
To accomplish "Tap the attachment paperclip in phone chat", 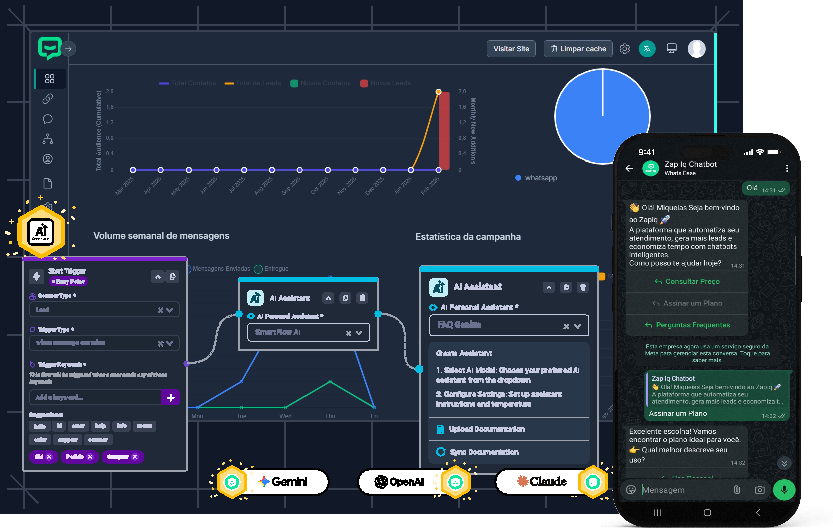I will (737, 490).
